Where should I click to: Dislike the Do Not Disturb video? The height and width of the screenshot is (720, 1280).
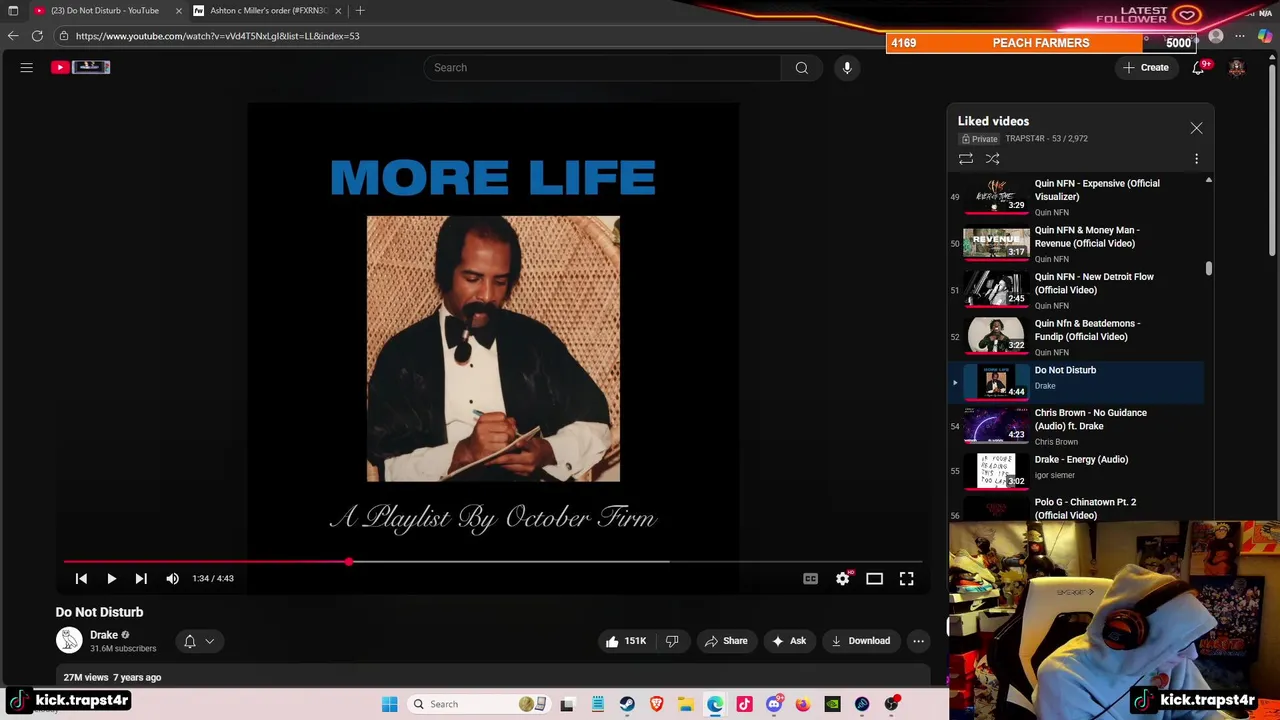tap(672, 641)
